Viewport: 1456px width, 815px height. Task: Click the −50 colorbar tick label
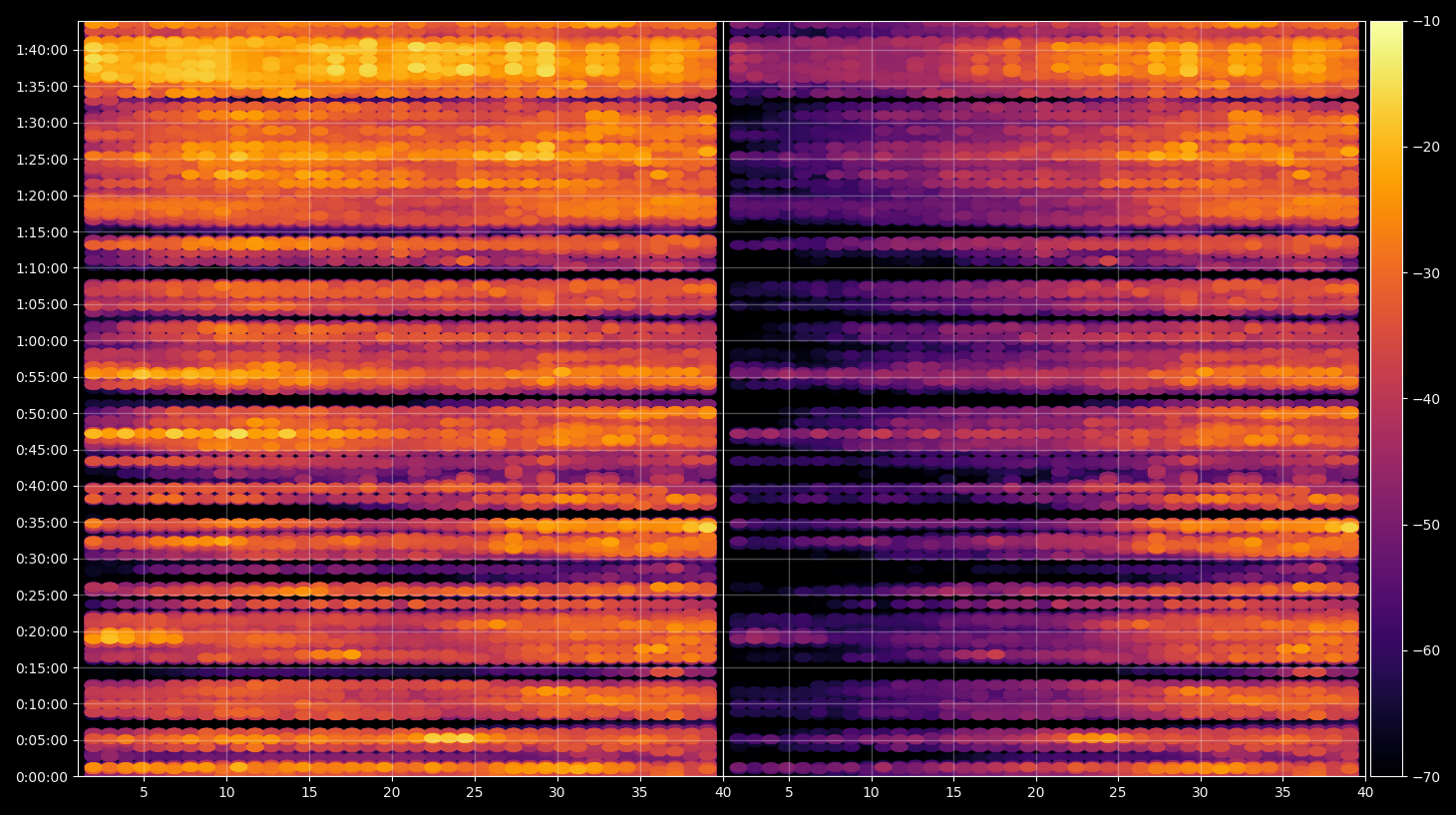pyautogui.click(x=1426, y=525)
